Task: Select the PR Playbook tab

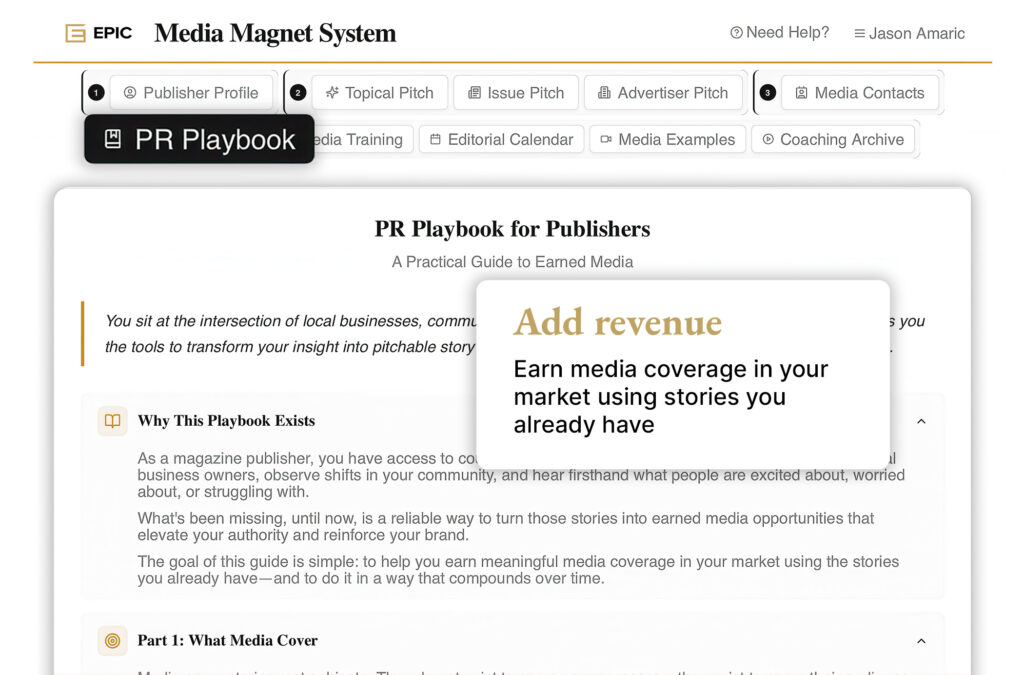Action: (199, 139)
